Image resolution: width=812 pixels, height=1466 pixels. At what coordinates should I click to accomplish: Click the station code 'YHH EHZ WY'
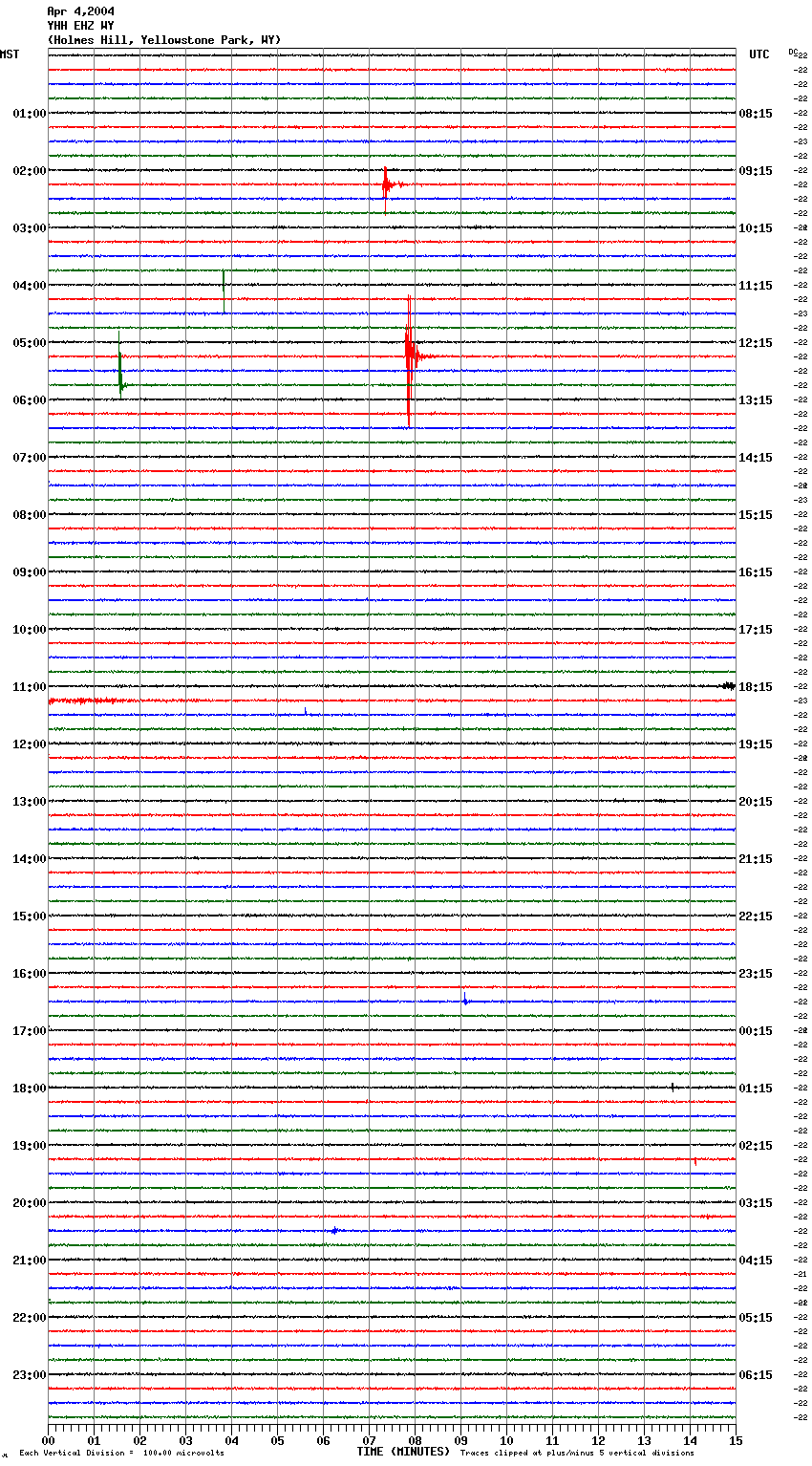pos(80,26)
